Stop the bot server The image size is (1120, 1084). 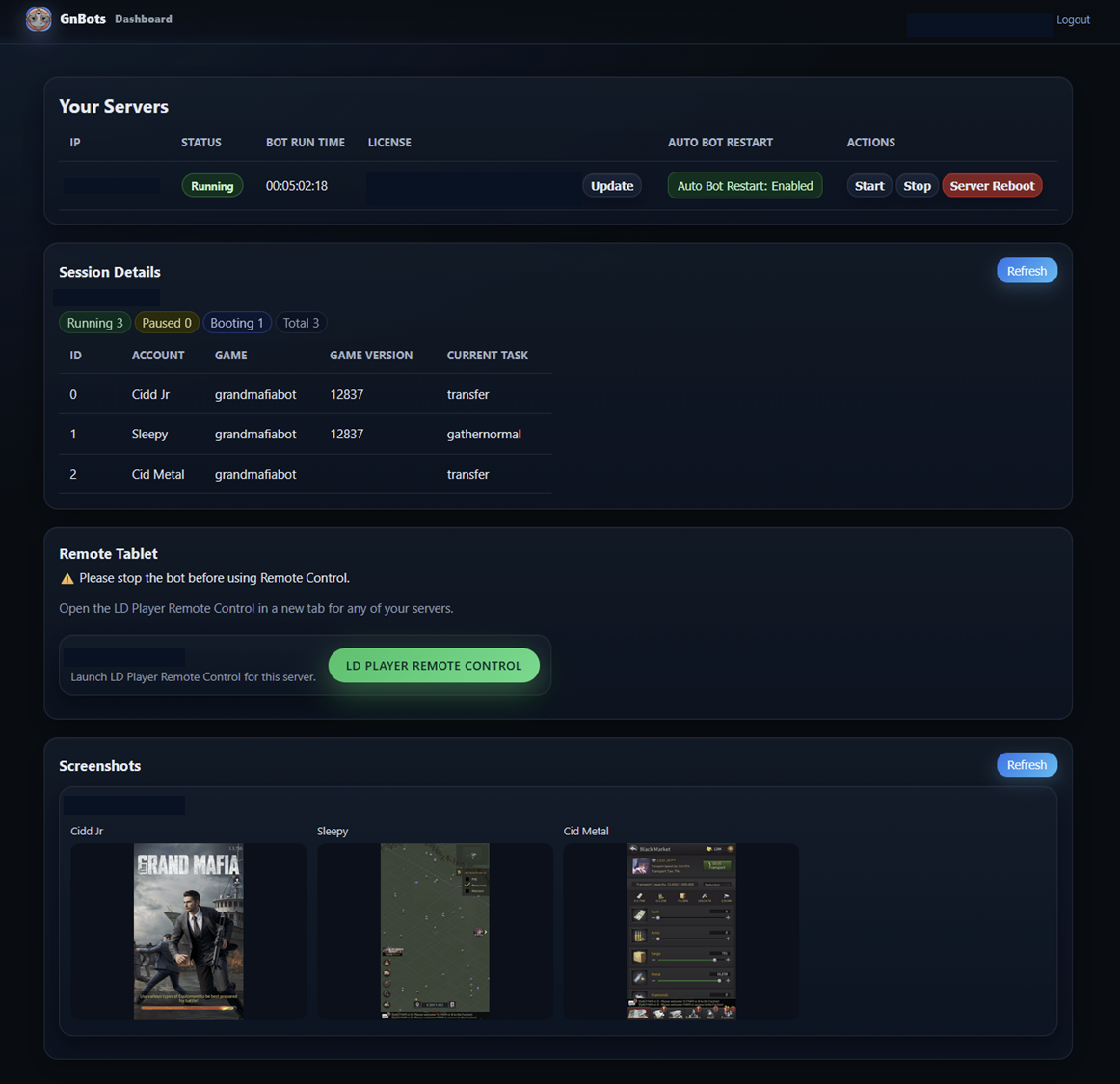click(917, 185)
